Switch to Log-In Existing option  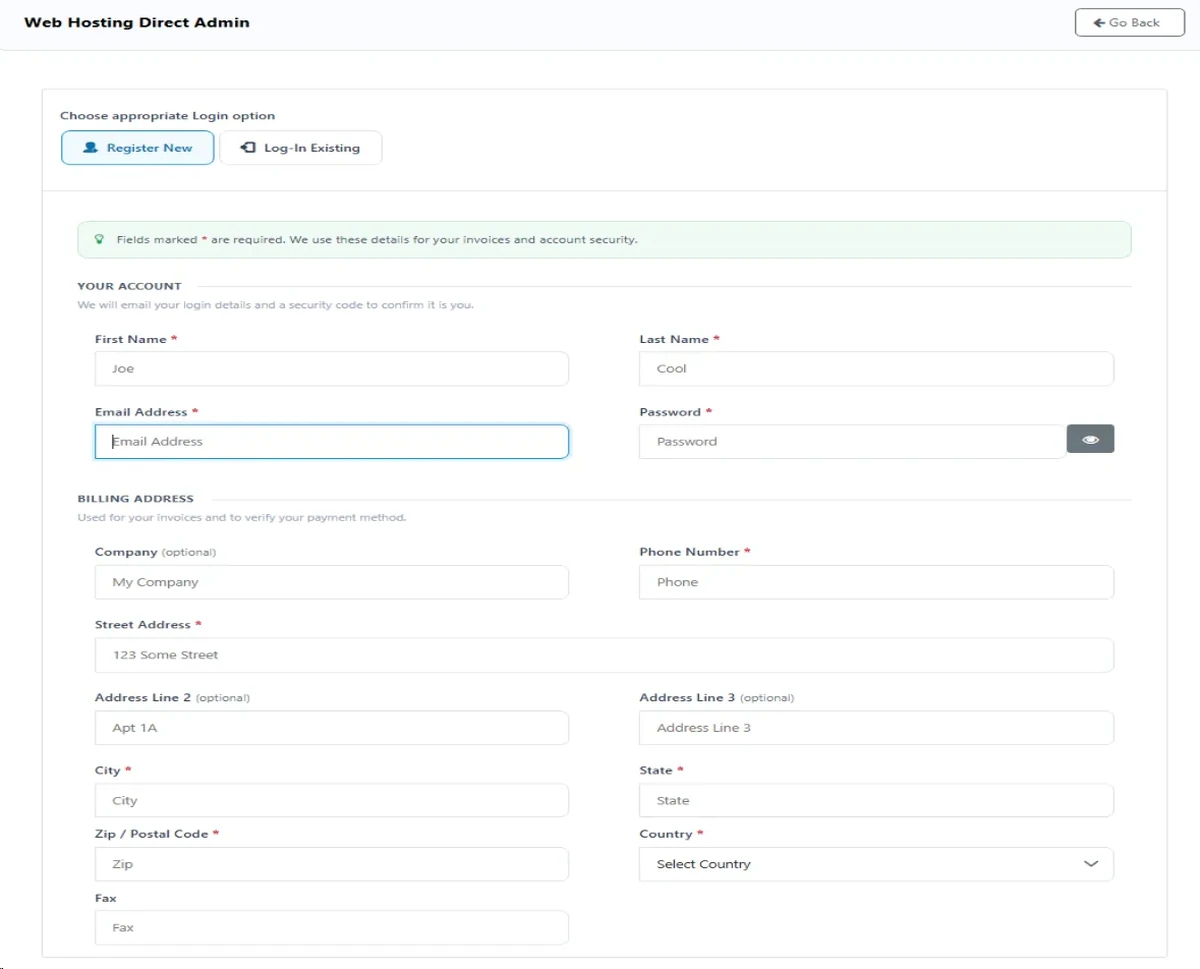click(x=300, y=147)
